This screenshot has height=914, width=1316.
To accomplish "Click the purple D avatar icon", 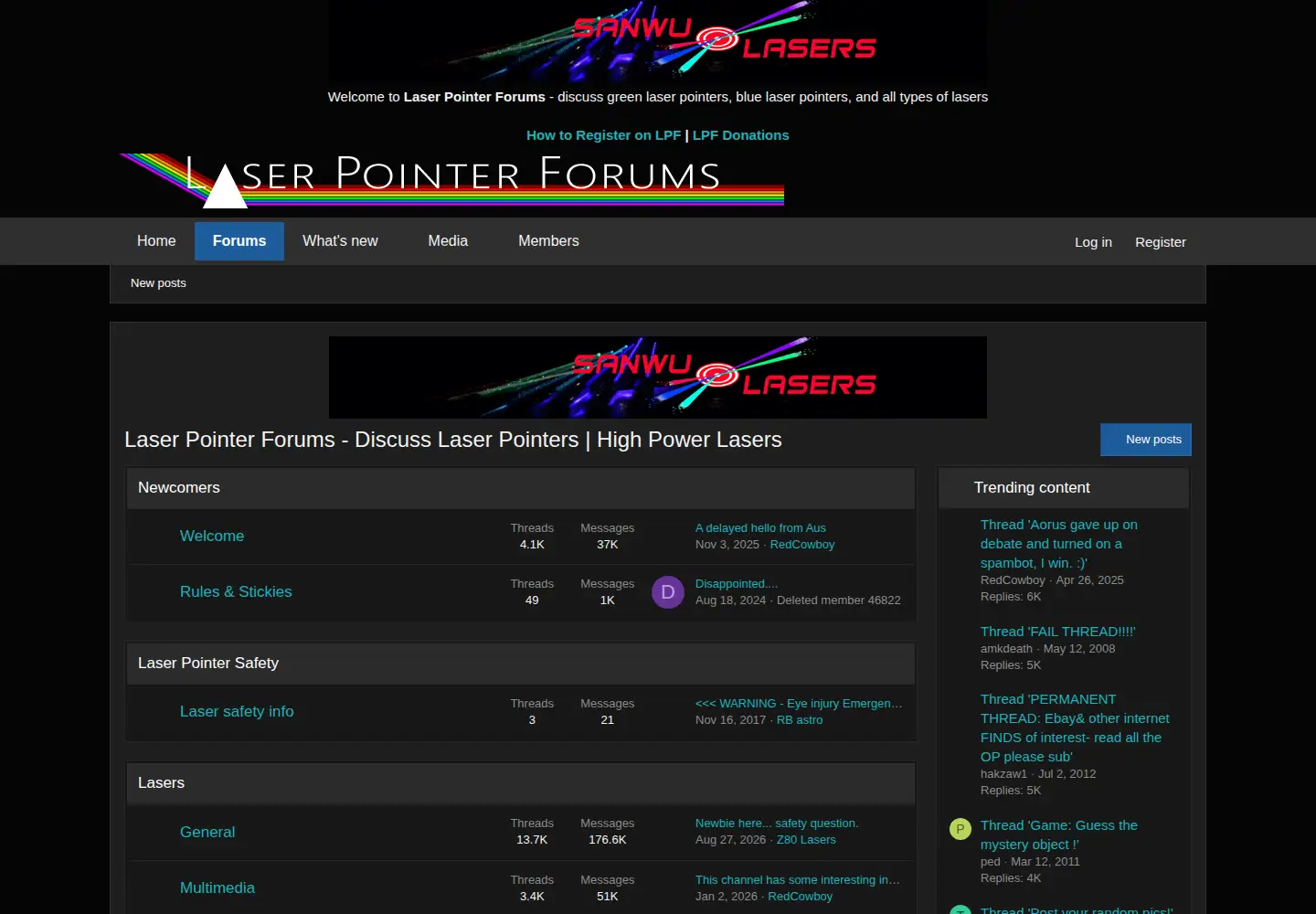I will (668, 592).
